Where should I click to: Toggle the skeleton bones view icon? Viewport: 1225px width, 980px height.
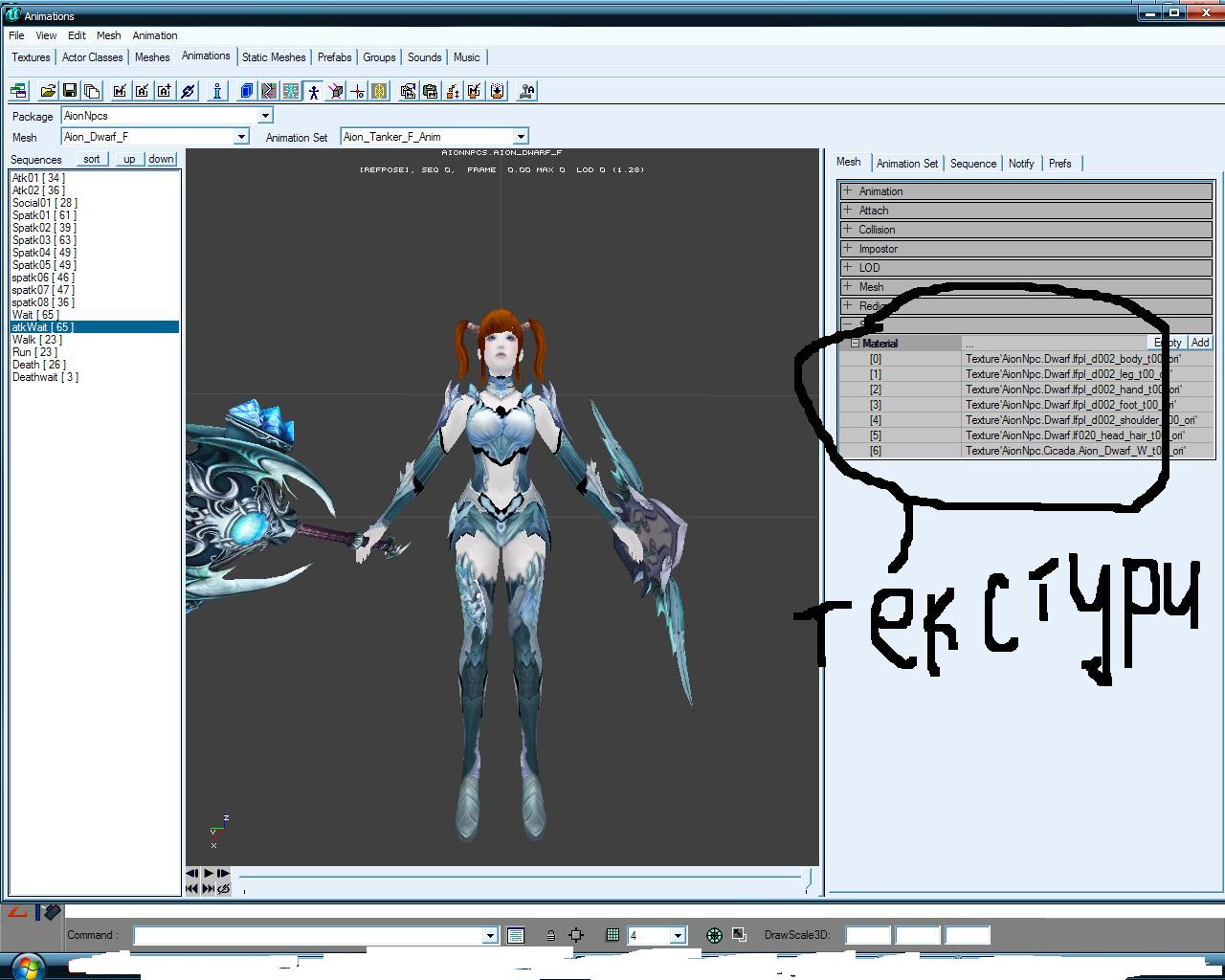(x=291, y=91)
